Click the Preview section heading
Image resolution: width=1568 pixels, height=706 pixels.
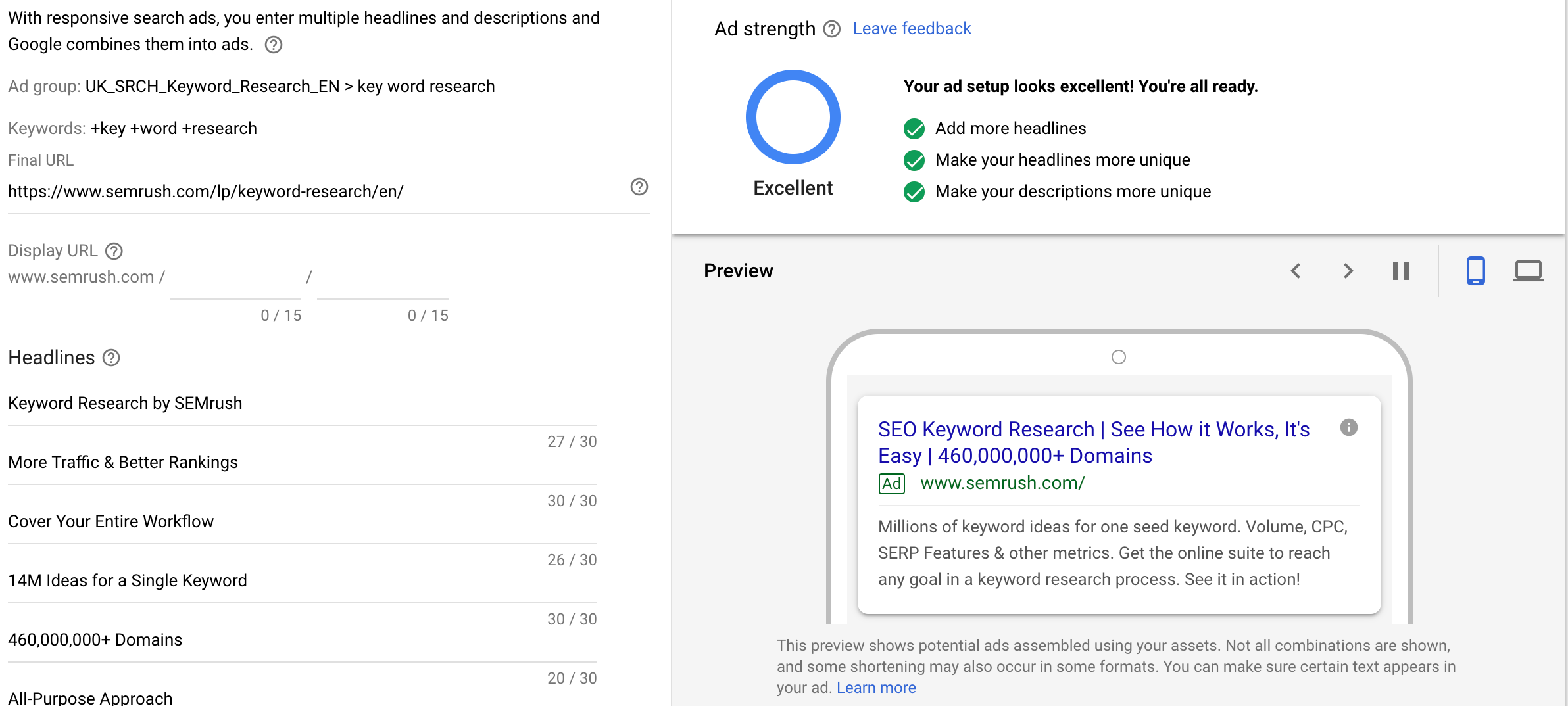point(739,271)
